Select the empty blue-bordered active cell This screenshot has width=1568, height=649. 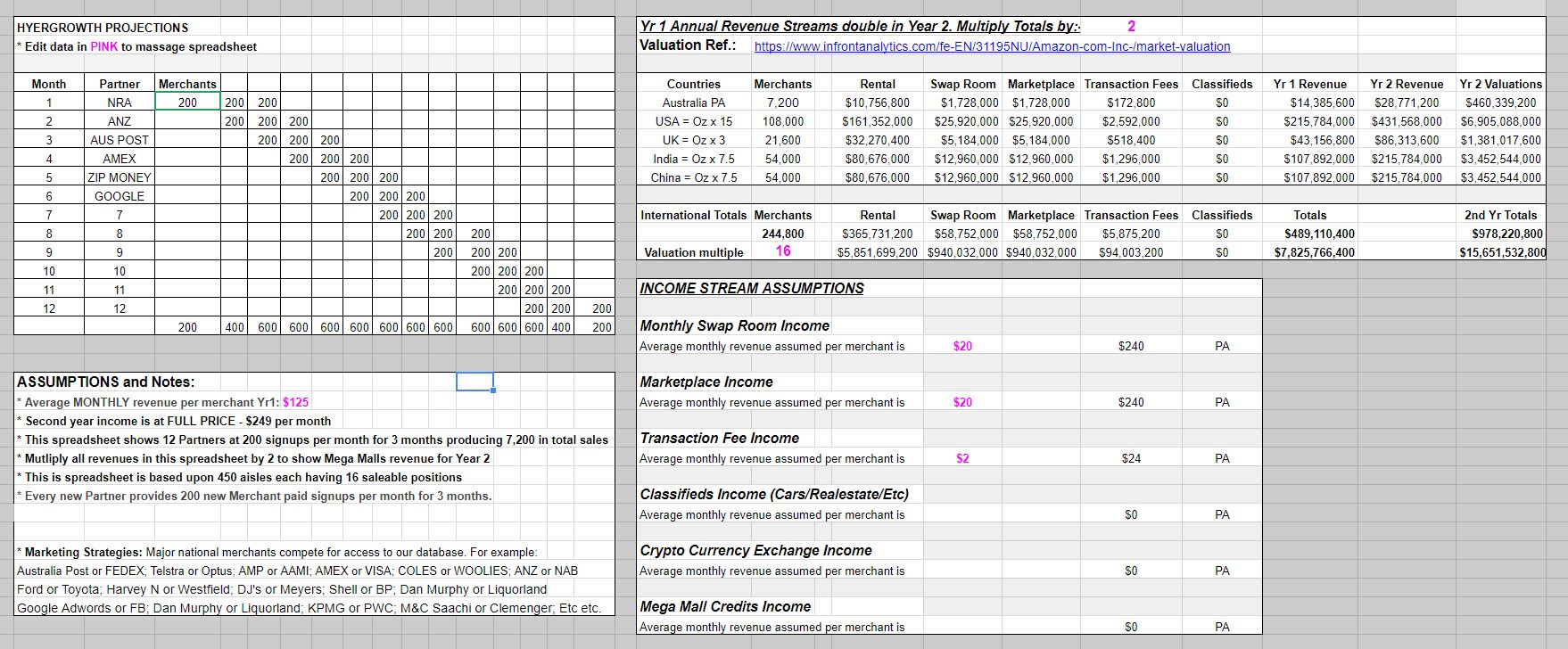coord(474,382)
